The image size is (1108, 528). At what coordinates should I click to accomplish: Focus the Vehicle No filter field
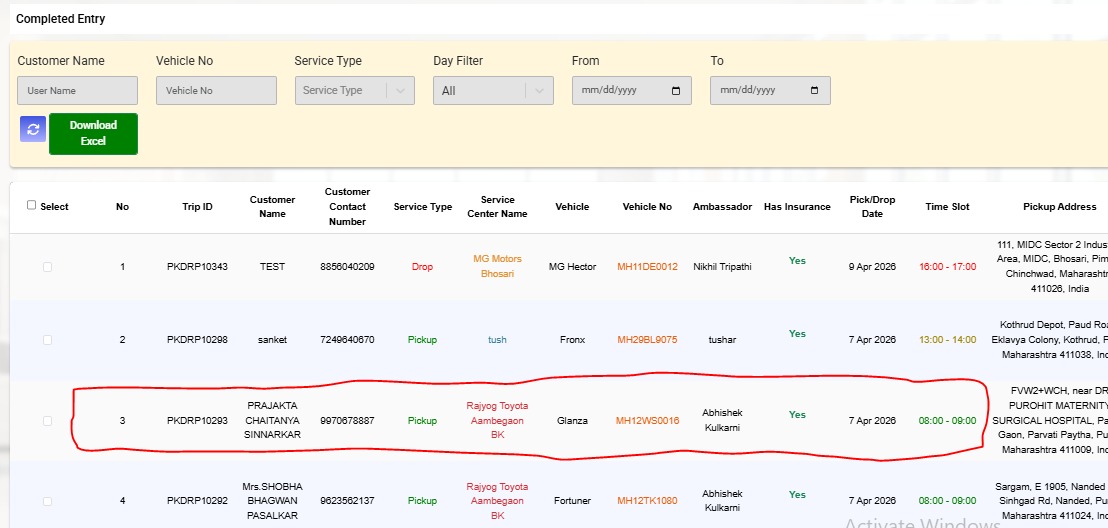click(x=216, y=91)
